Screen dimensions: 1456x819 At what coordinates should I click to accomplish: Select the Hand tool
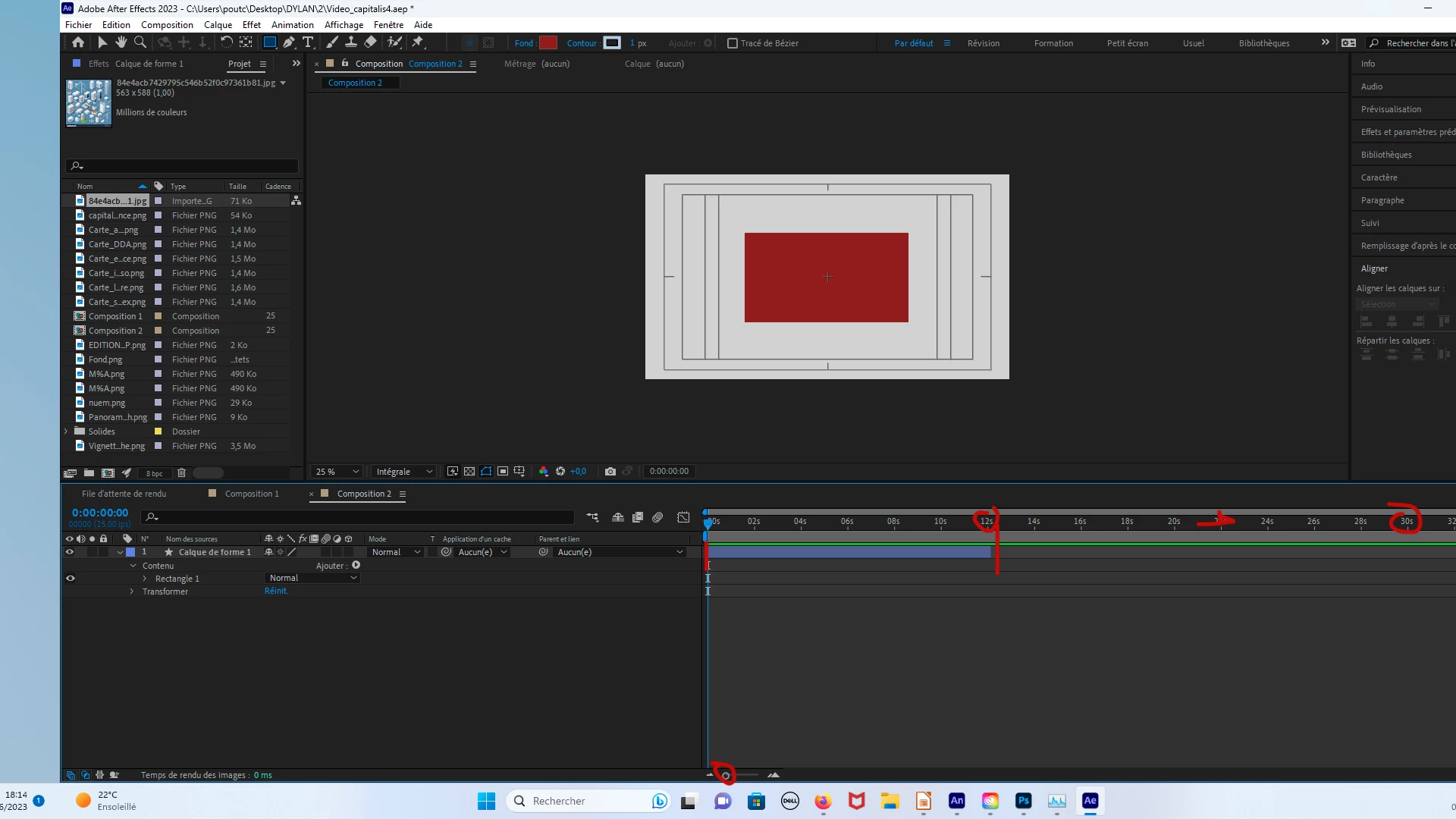tap(121, 42)
